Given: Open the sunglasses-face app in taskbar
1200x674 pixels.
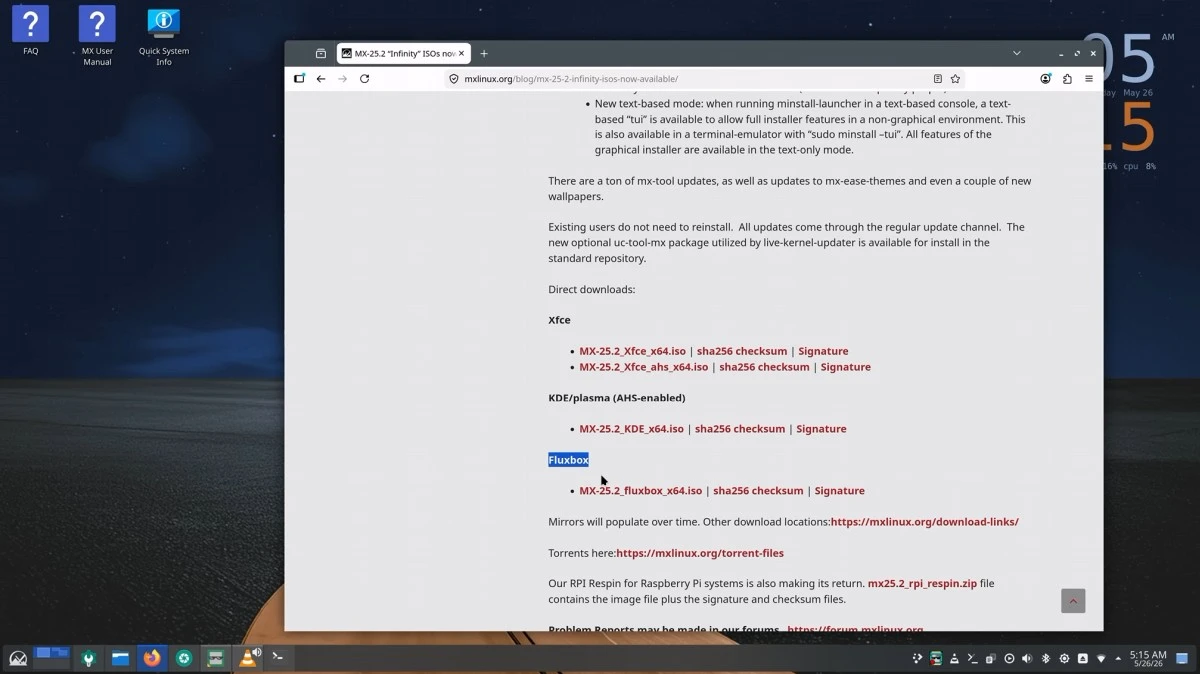Looking at the screenshot, I should pos(215,658).
